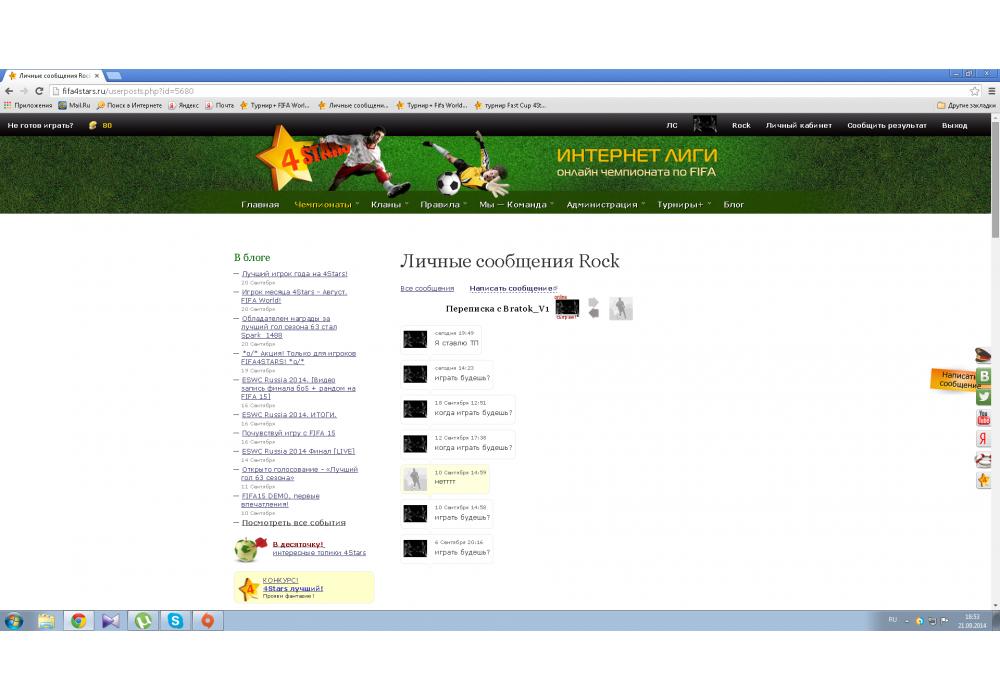Open the new tab button in Chrome
Image resolution: width=1000 pixels, height=700 pixels.
pos(114,76)
